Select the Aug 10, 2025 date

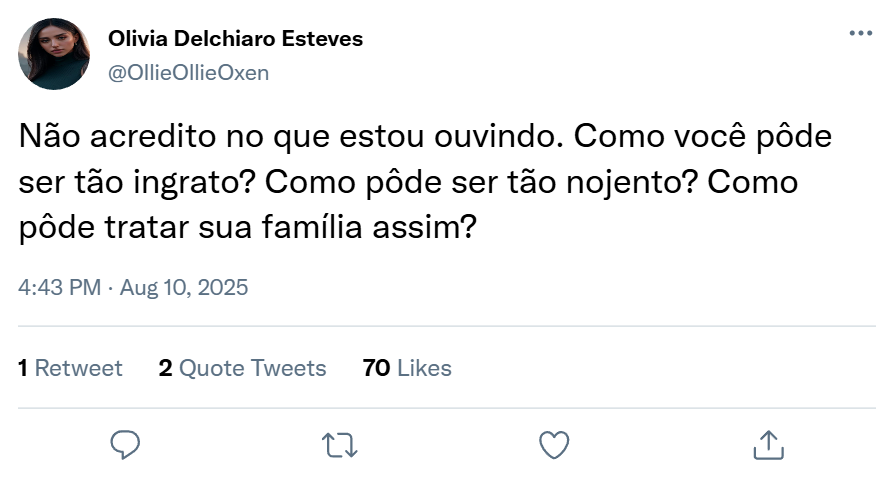[x=184, y=288]
